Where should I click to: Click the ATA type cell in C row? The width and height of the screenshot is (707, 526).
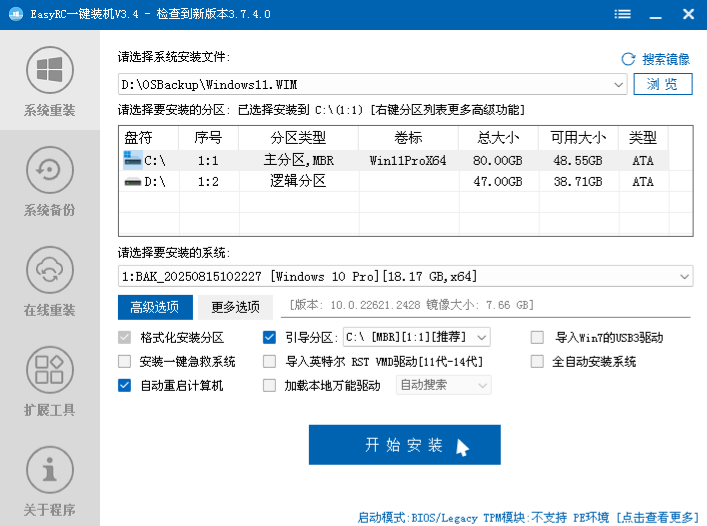click(x=643, y=161)
